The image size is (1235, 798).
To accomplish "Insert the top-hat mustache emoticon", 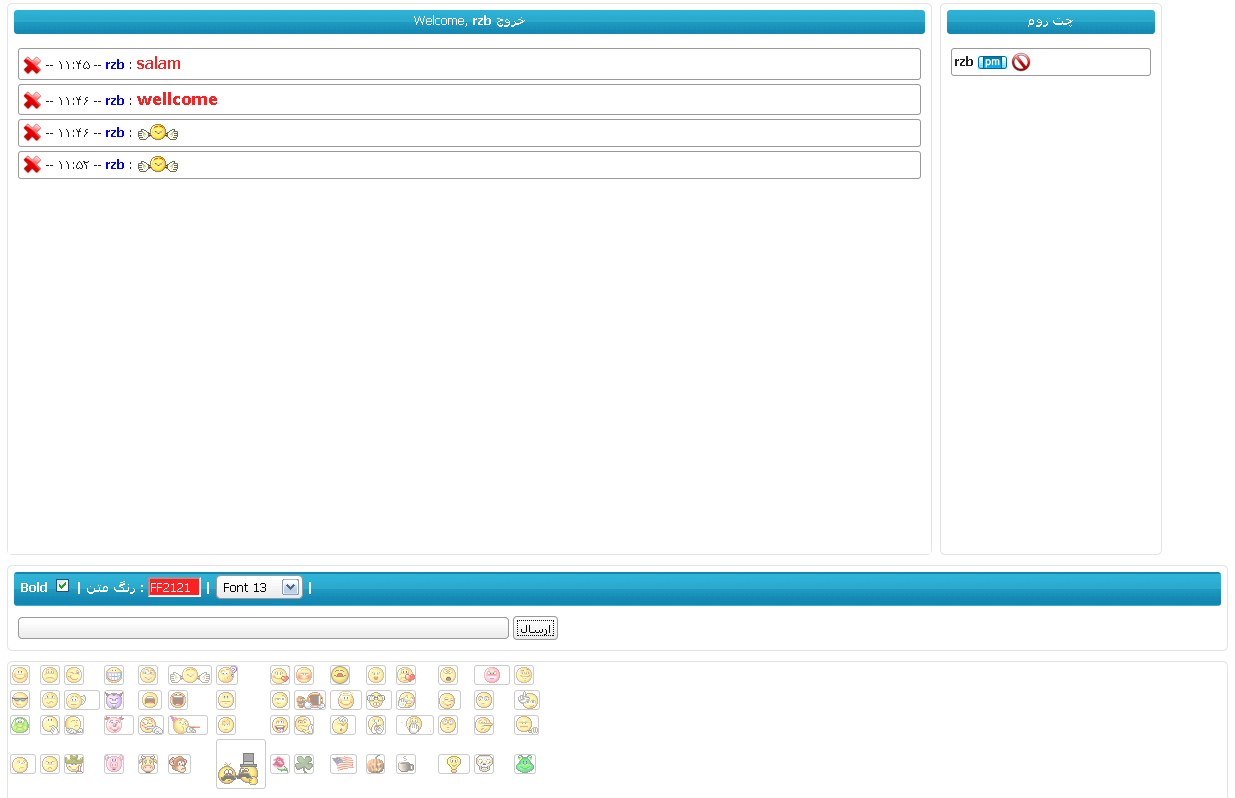I will coord(241,764).
